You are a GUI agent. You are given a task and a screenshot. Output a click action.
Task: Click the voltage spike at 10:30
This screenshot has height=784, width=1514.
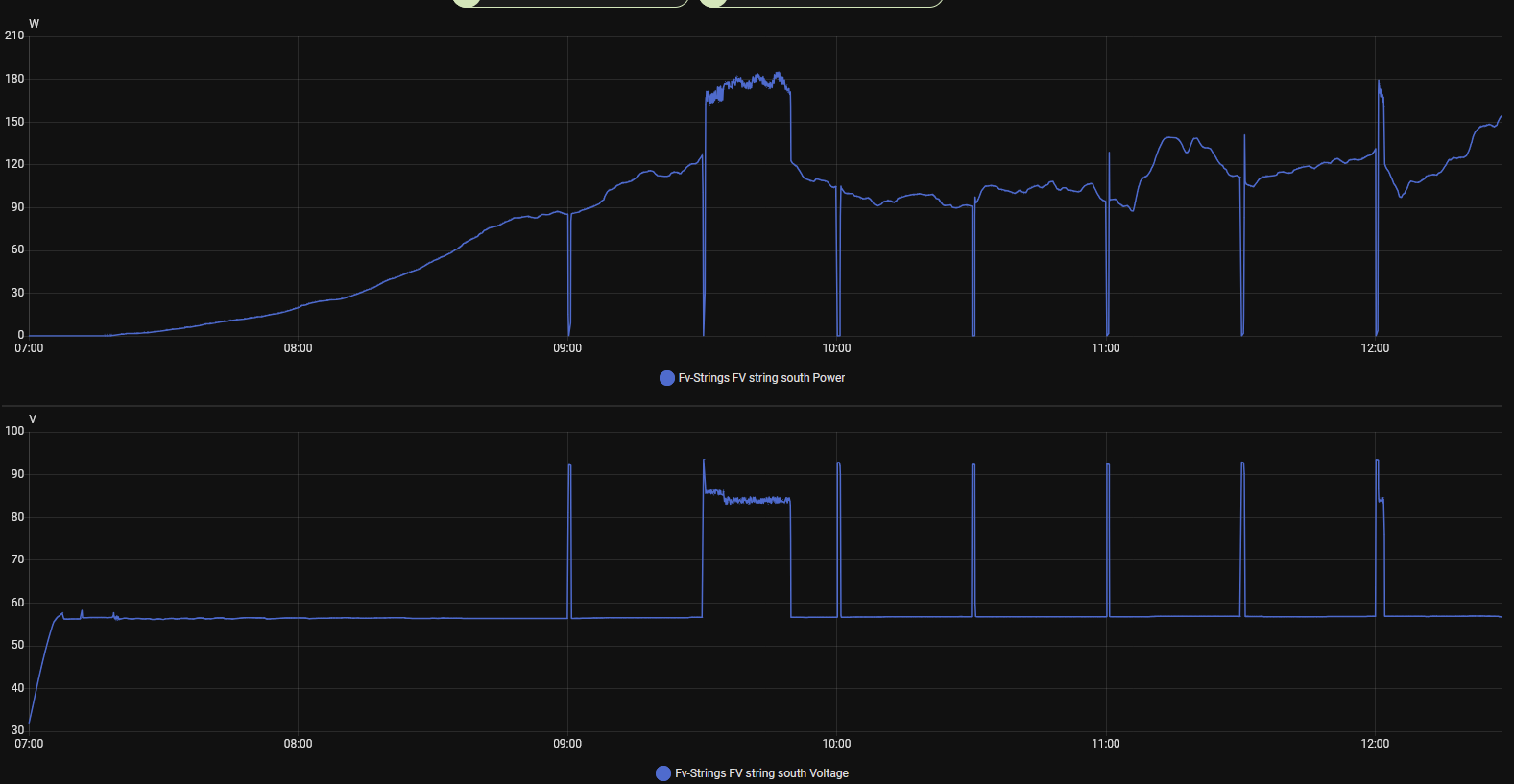coord(973,537)
